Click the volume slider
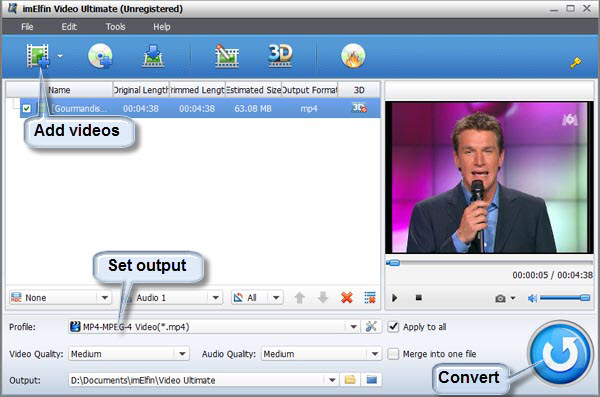 point(565,298)
